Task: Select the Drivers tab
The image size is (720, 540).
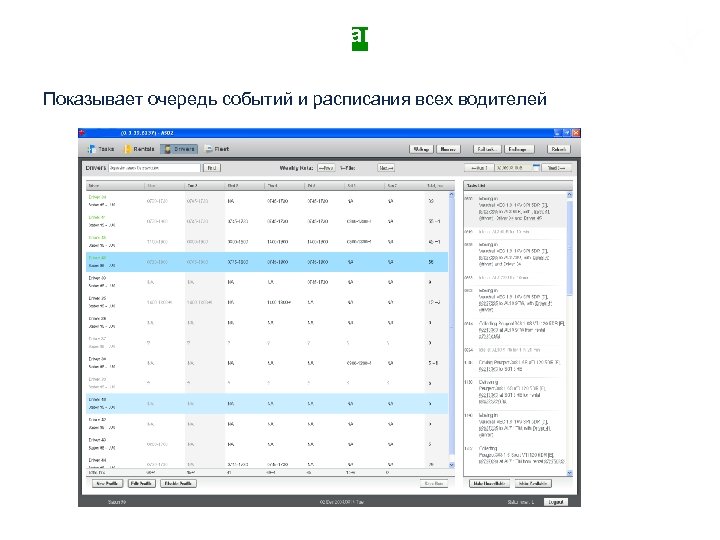Action: tap(179, 149)
